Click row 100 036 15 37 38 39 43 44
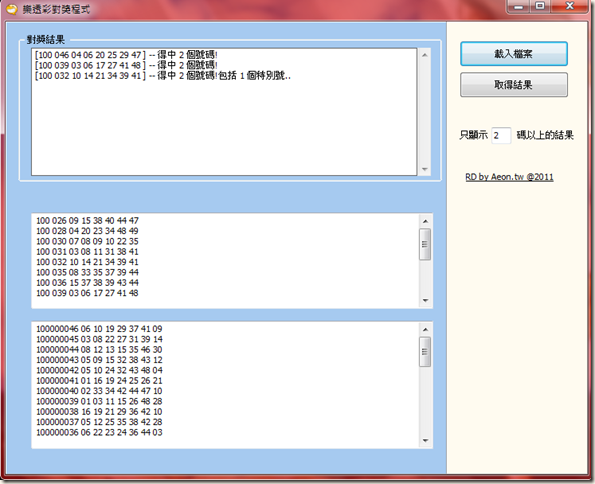The image size is (595, 484). pos(87,282)
